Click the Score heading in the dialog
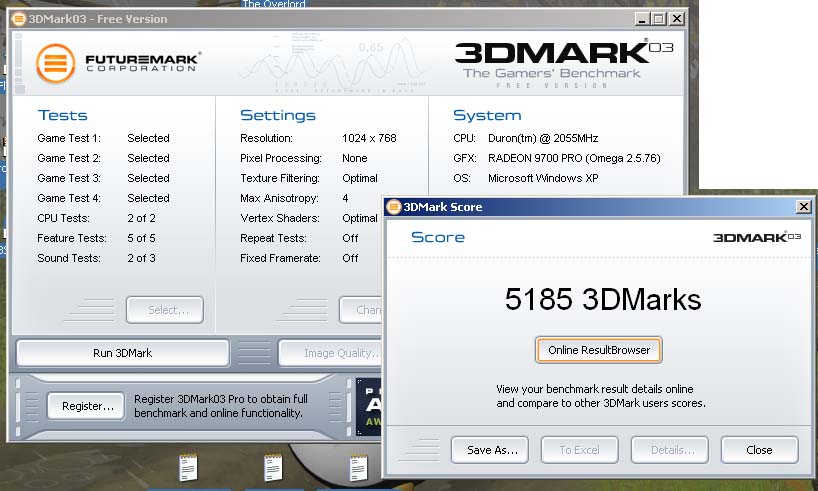 (x=438, y=237)
